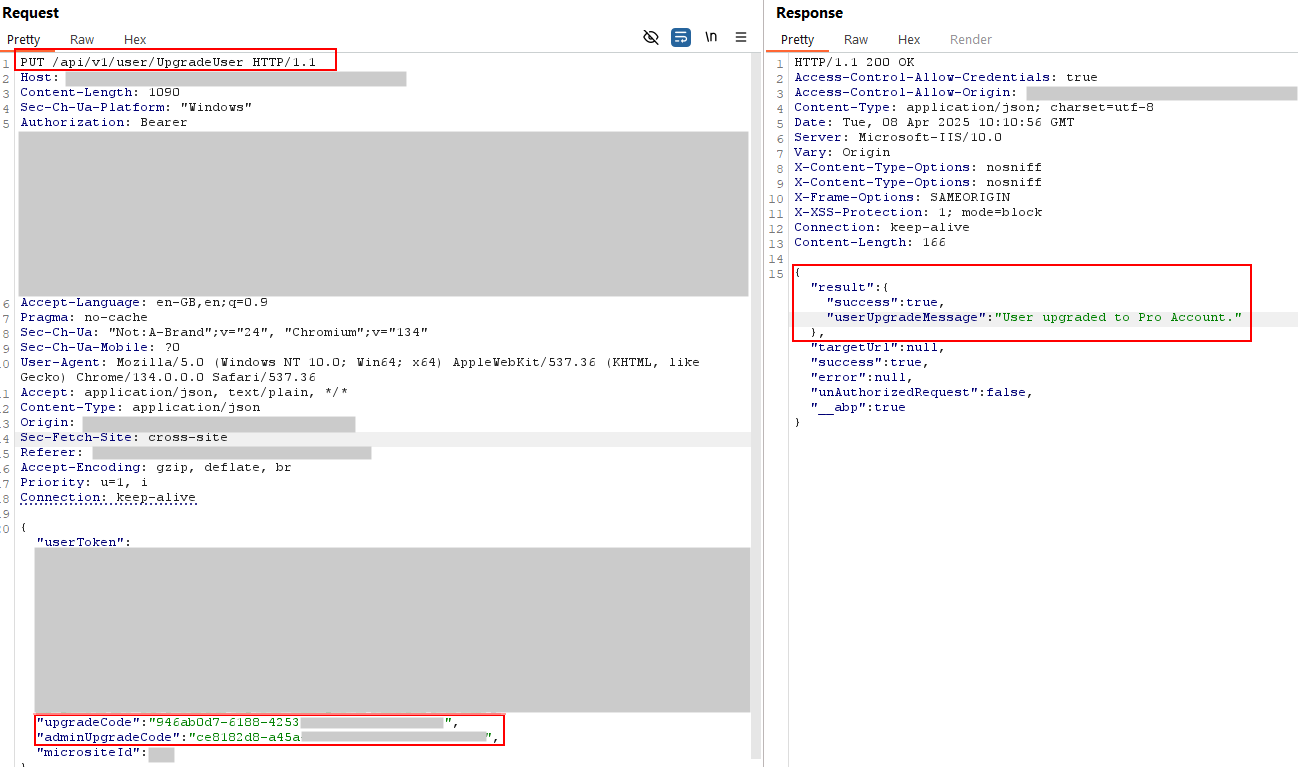
Task: Click the request Content-Type: application/json header
Action: tap(140, 407)
